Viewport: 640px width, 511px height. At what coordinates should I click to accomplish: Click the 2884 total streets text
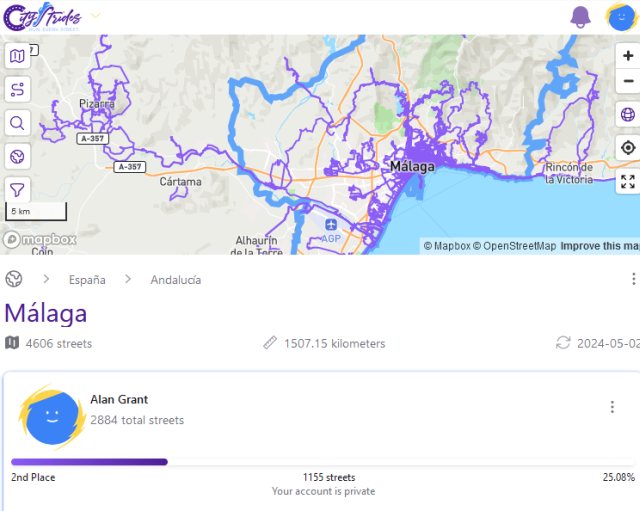[x=137, y=420]
